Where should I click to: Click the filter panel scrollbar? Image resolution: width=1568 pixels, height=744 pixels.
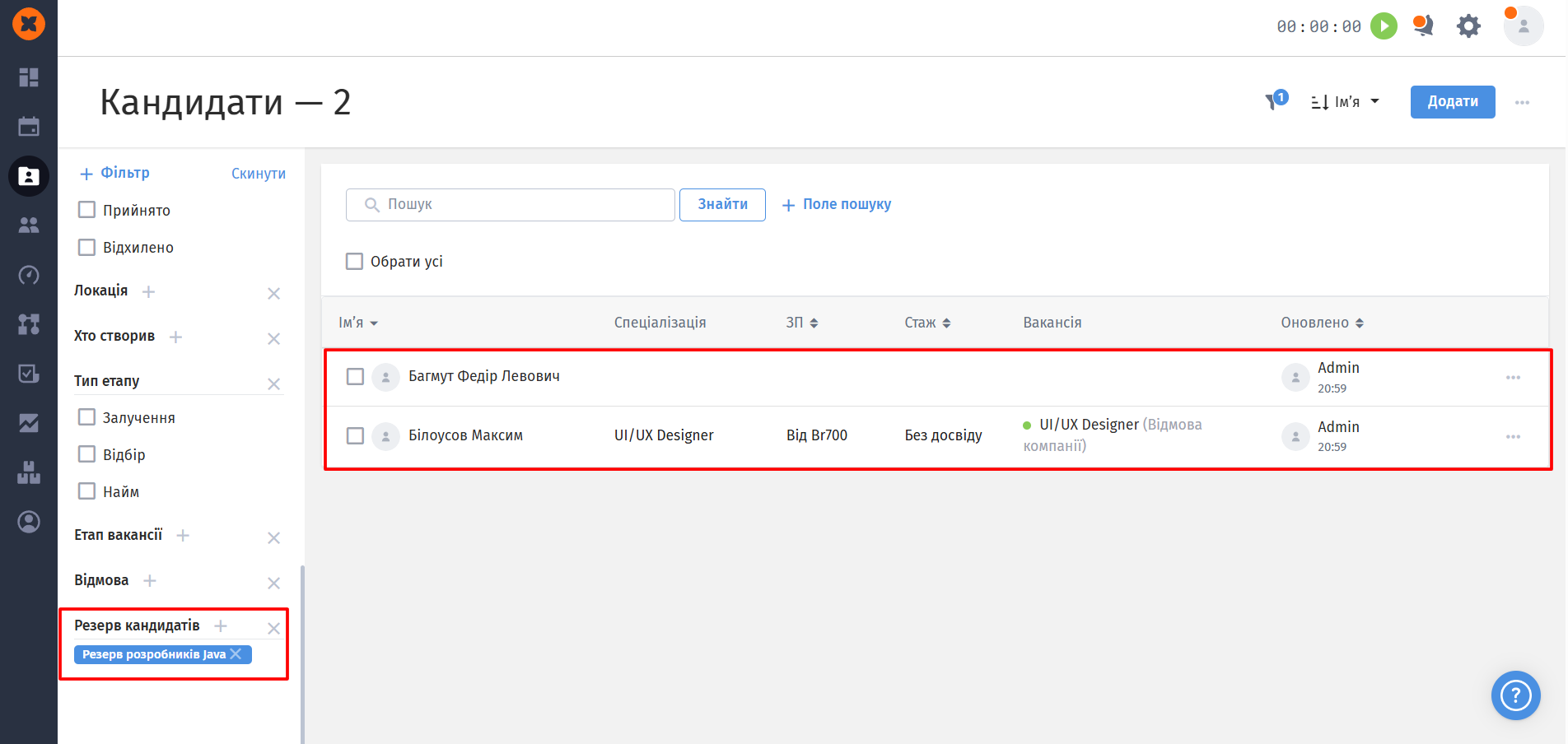[x=302, y=654]
